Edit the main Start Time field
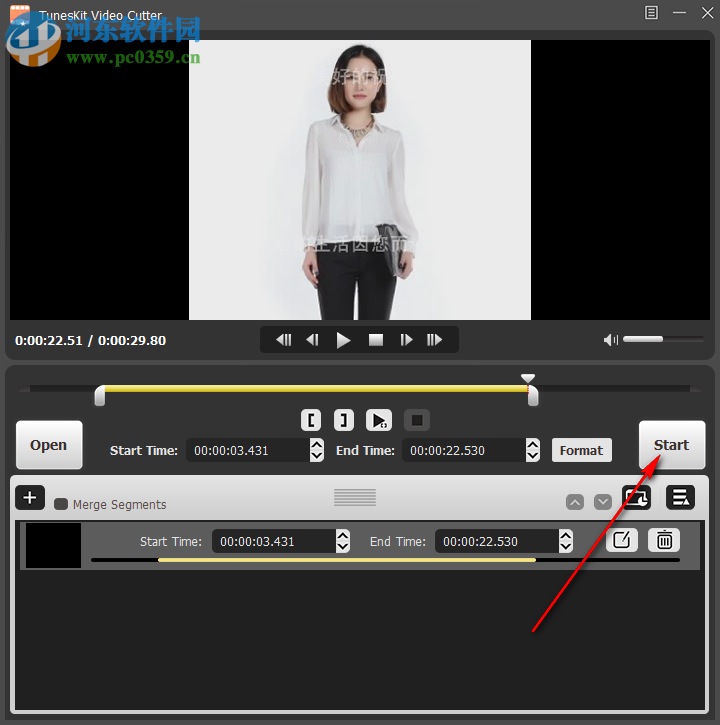This screenshot has height=725, width=720. coord(248,450)
